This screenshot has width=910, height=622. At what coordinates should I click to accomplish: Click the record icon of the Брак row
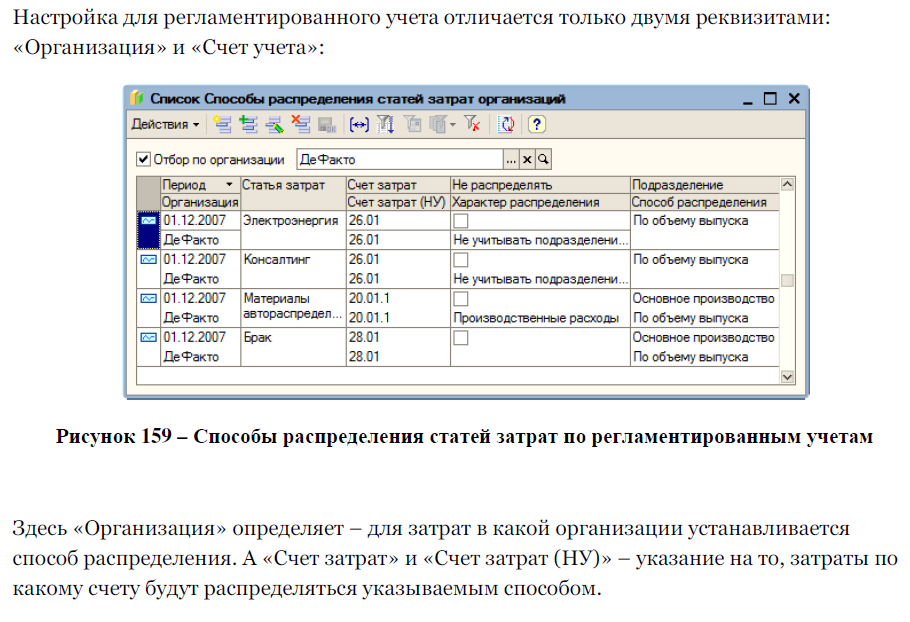point(149,337)
